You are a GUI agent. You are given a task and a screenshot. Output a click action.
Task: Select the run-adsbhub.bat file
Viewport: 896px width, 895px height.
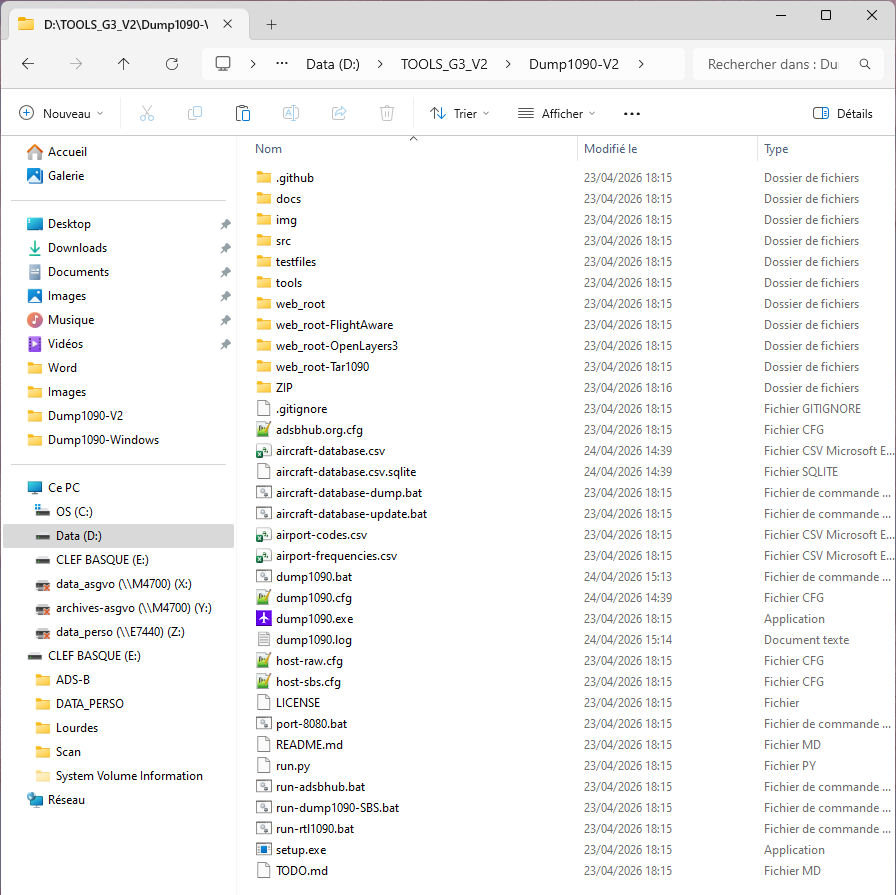pyautogui.click(x=320, y=786)
